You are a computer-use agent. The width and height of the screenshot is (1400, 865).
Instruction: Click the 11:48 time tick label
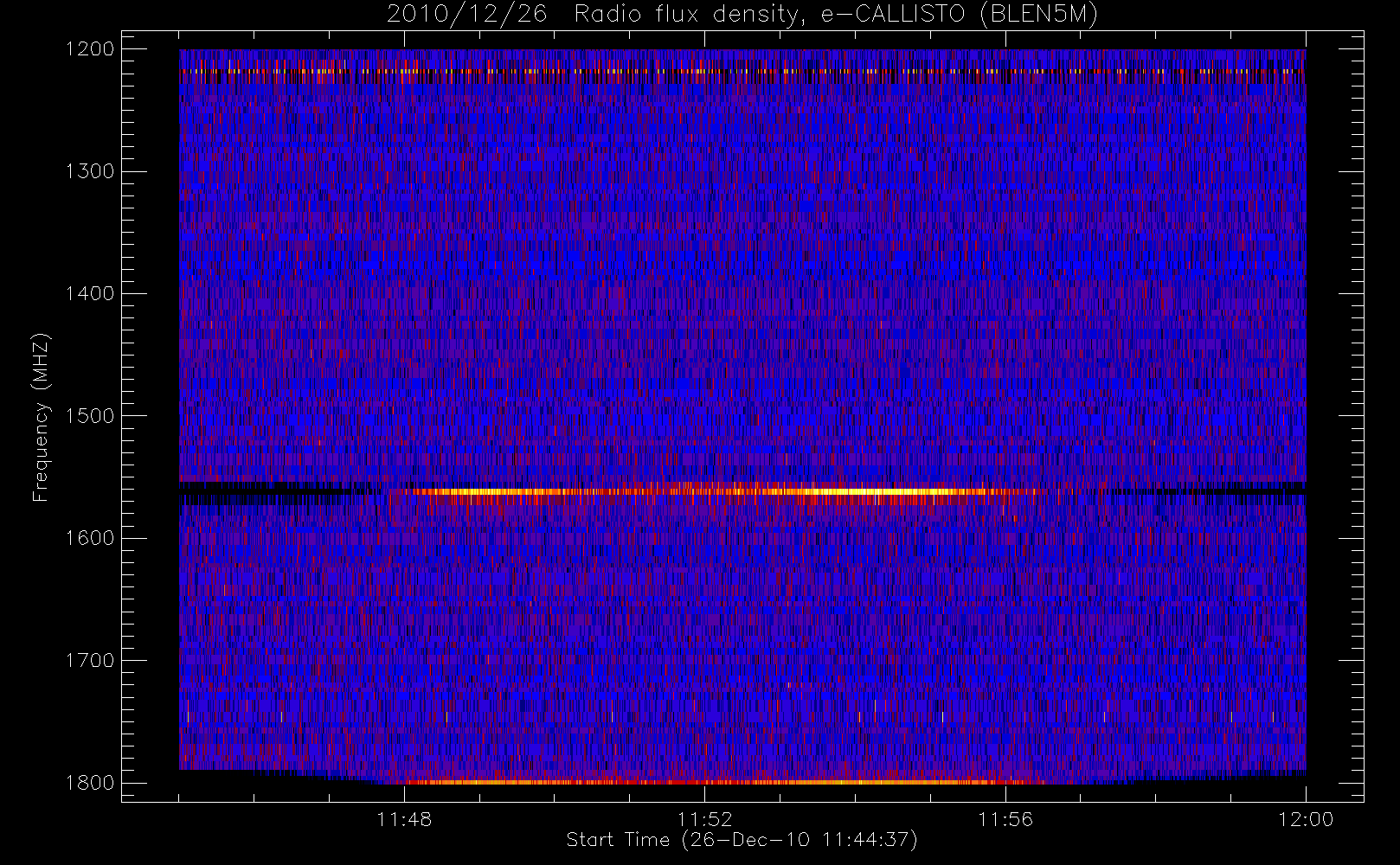pyautogui.click(x=404, y=819)
